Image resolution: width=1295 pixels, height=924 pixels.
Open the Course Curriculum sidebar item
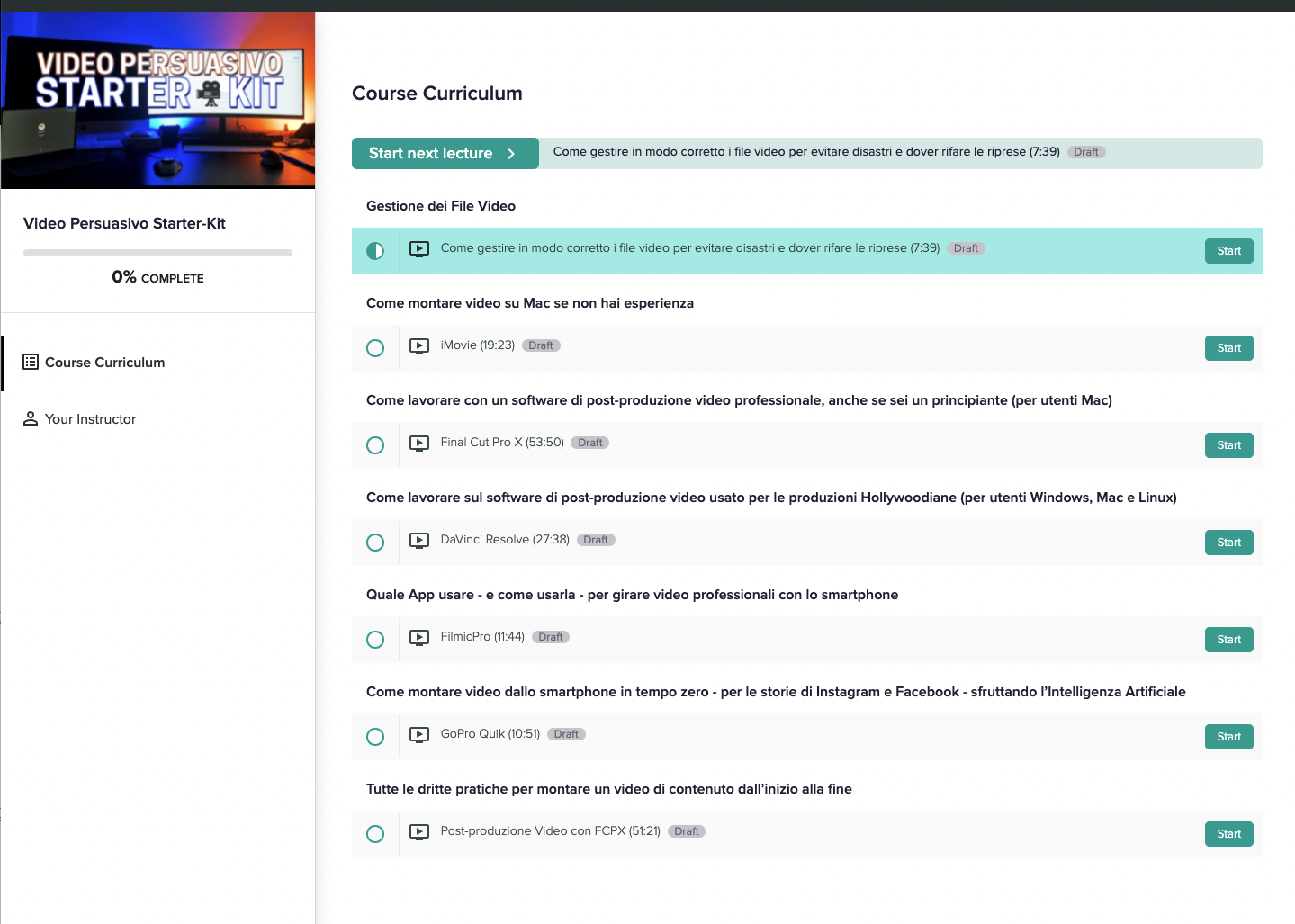(x=104, y=363)
